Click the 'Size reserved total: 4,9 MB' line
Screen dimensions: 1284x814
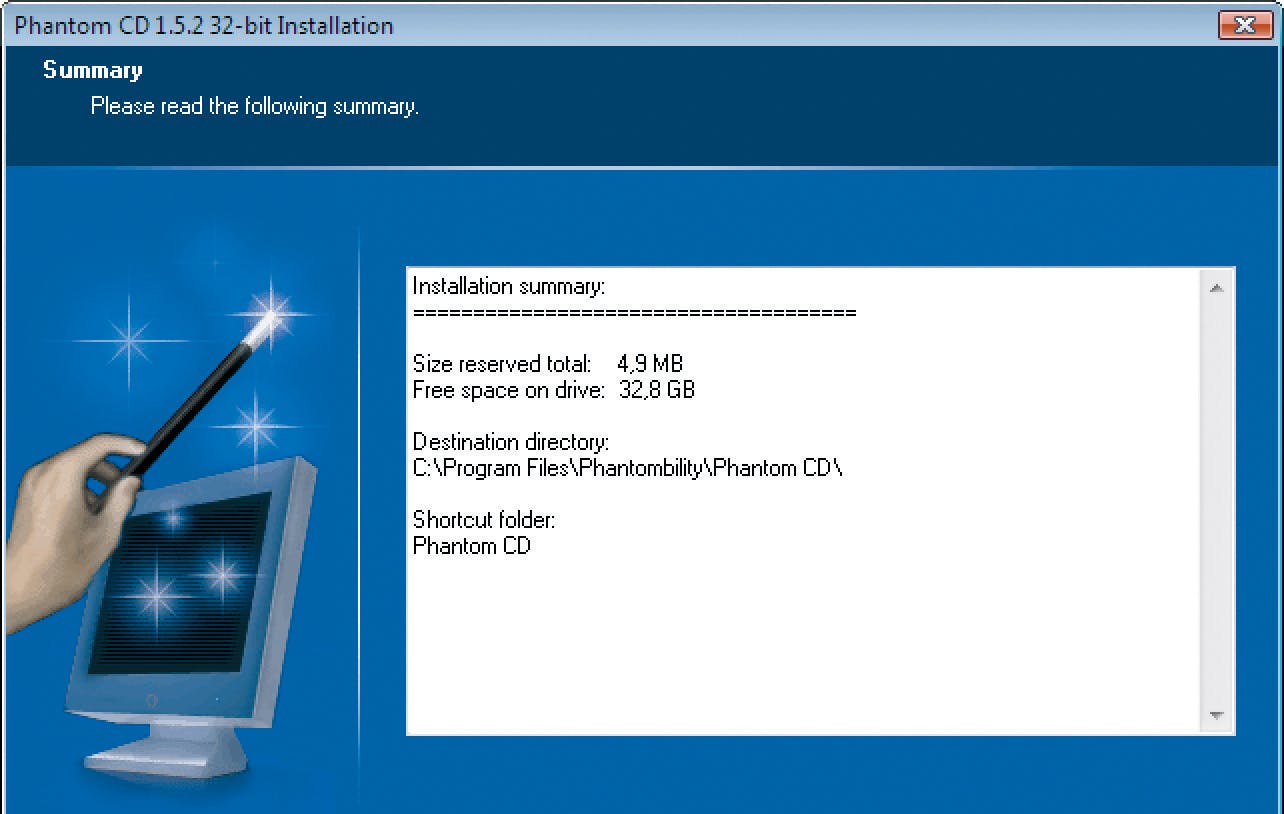[548, 364]
